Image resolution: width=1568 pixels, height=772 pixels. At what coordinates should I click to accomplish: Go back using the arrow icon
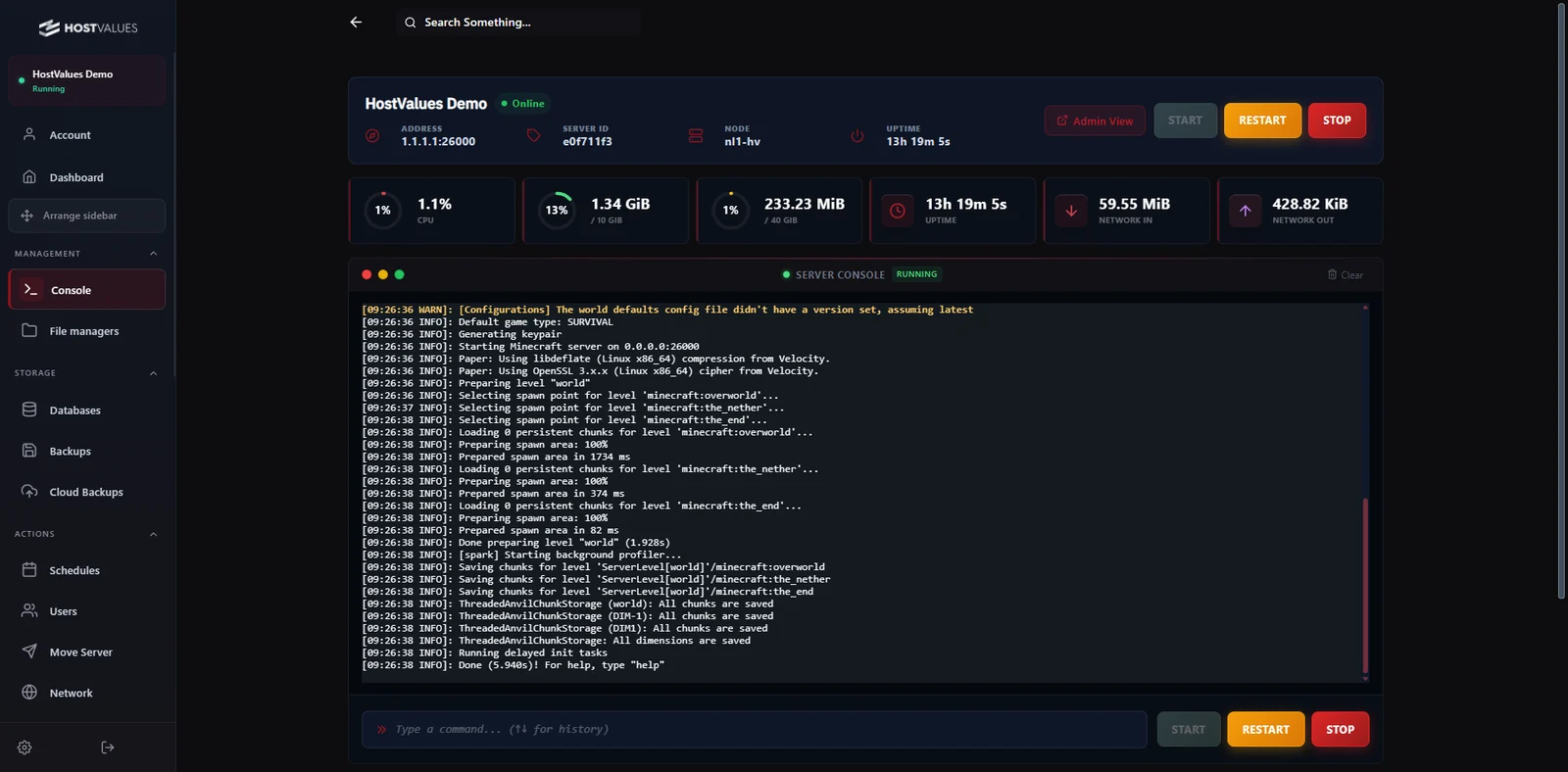pos(356,23)
